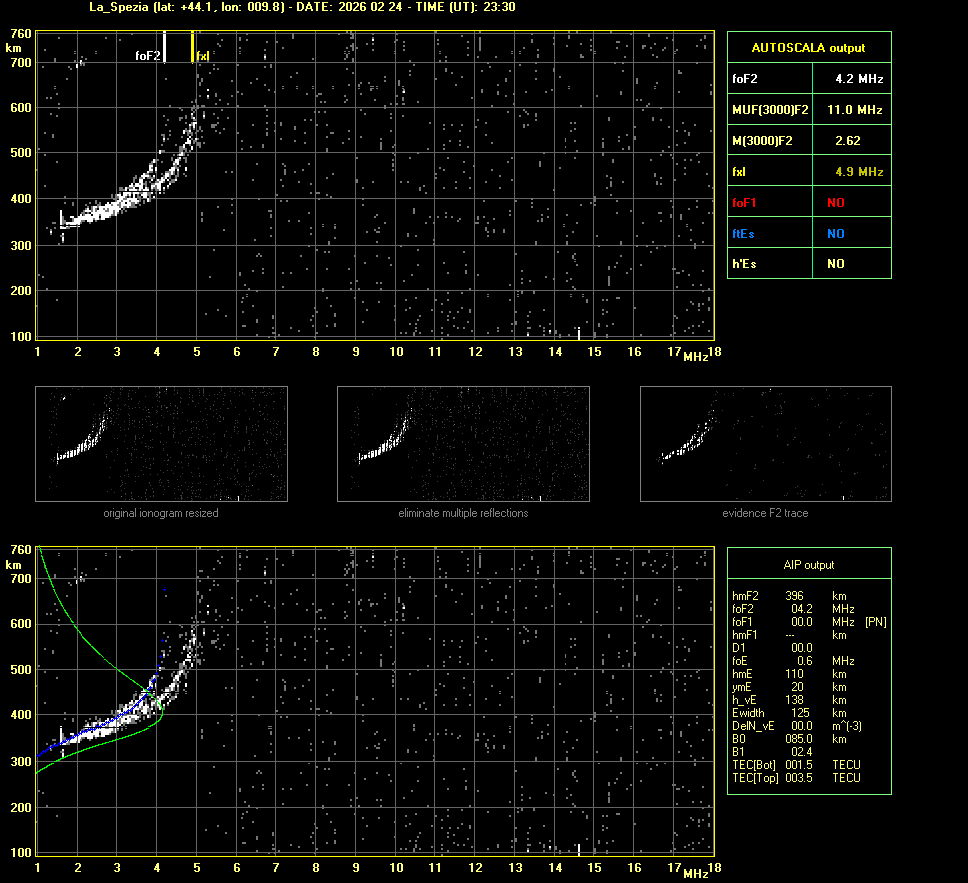Select the yellow fxI 4.9 MHz row
Viewport: 968px width, 883px height.
[808, 171]
